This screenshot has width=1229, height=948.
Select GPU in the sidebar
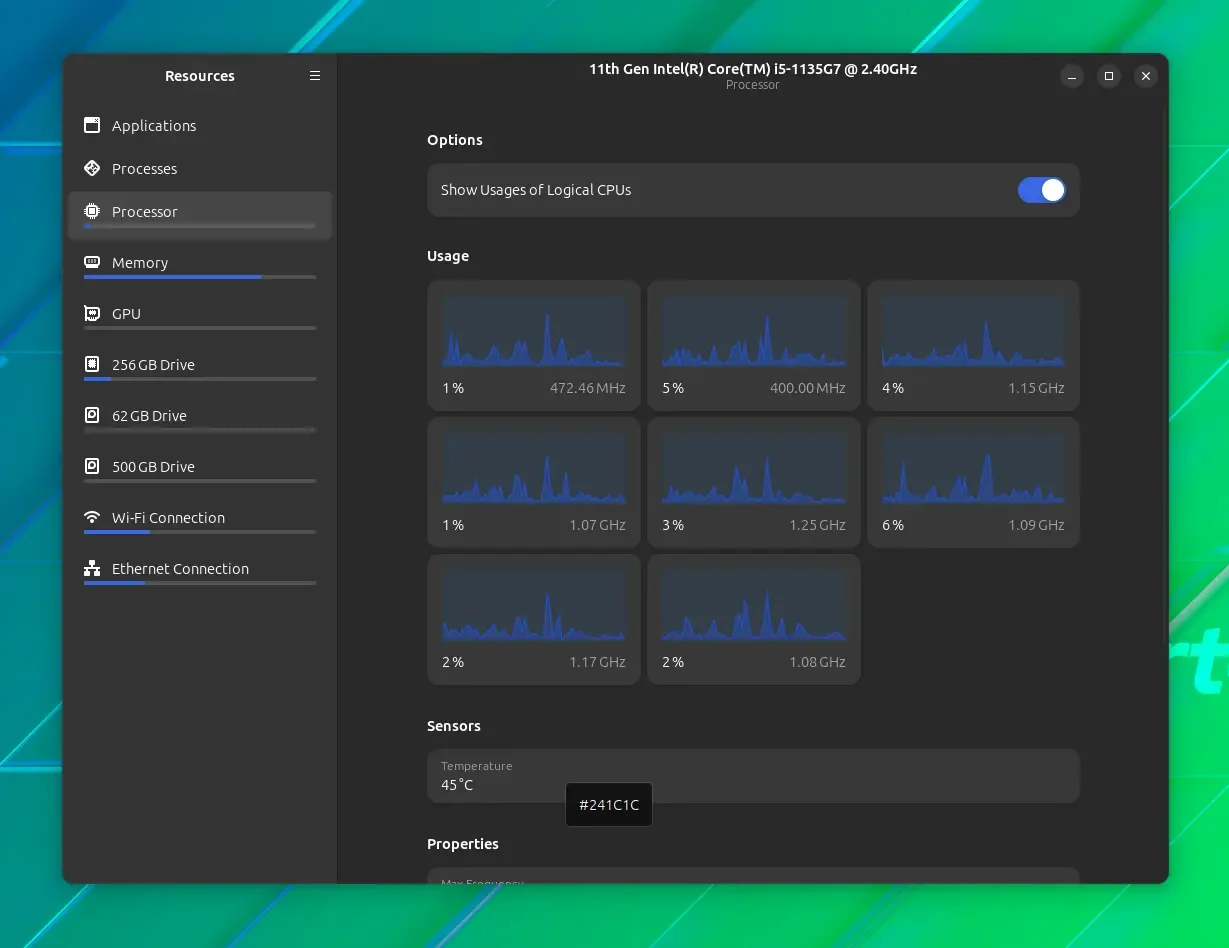tap(200, 317)
